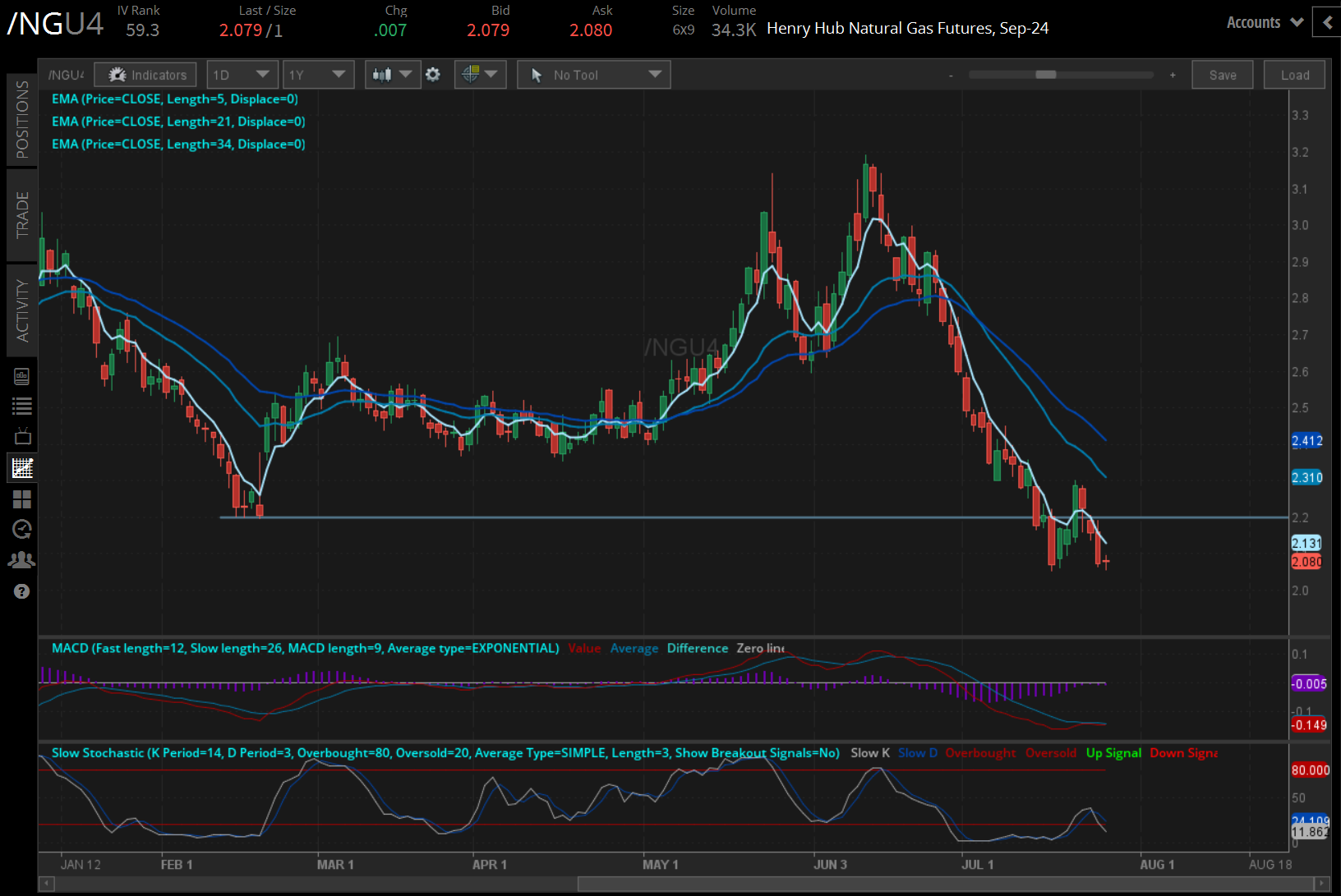Viewport: 1341px width, 896px height.
Task: Select the grid dashboard icon in sidebar
Action: (x=21, y=499)
